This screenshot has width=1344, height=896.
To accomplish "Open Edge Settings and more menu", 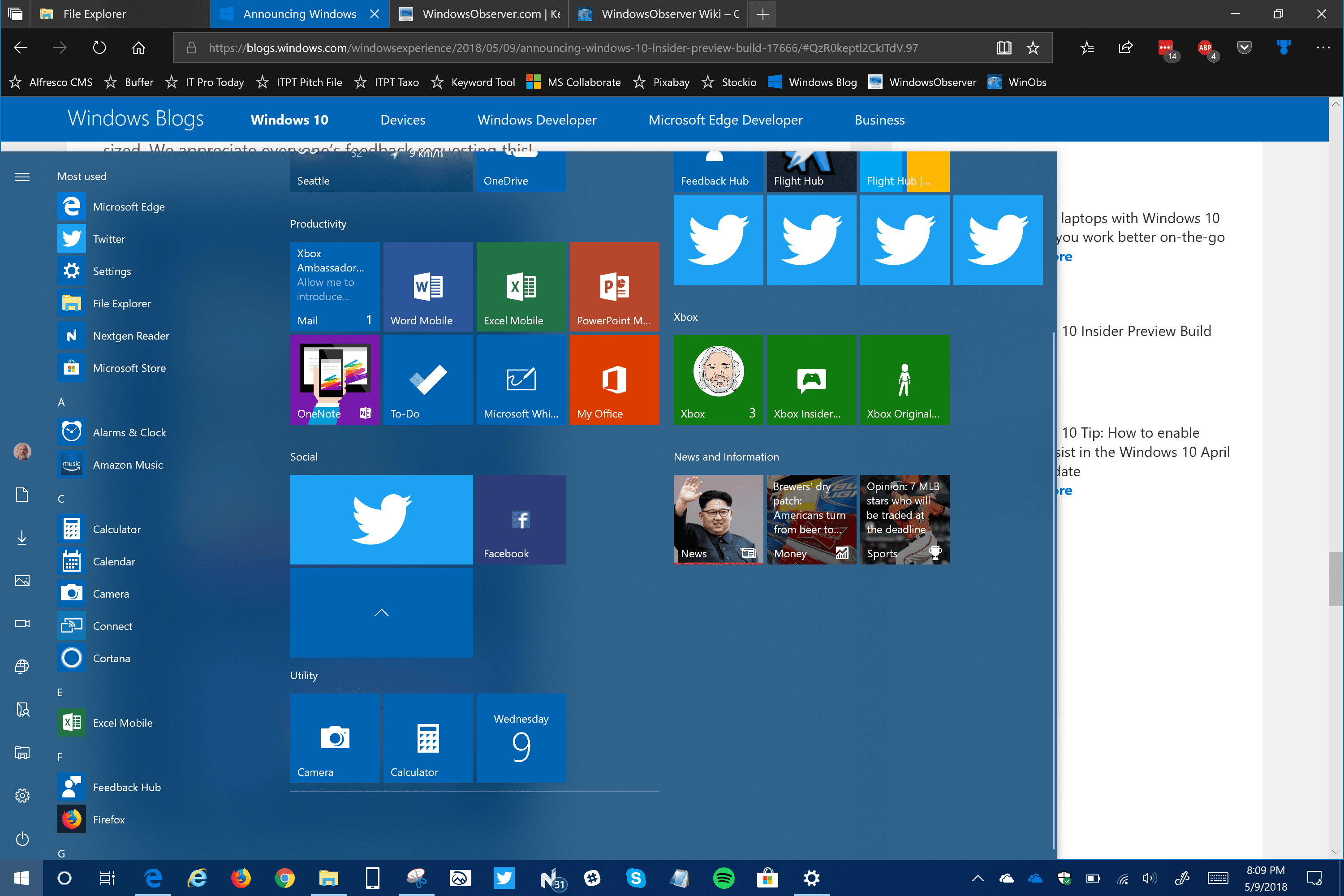I will point(1322,48).
